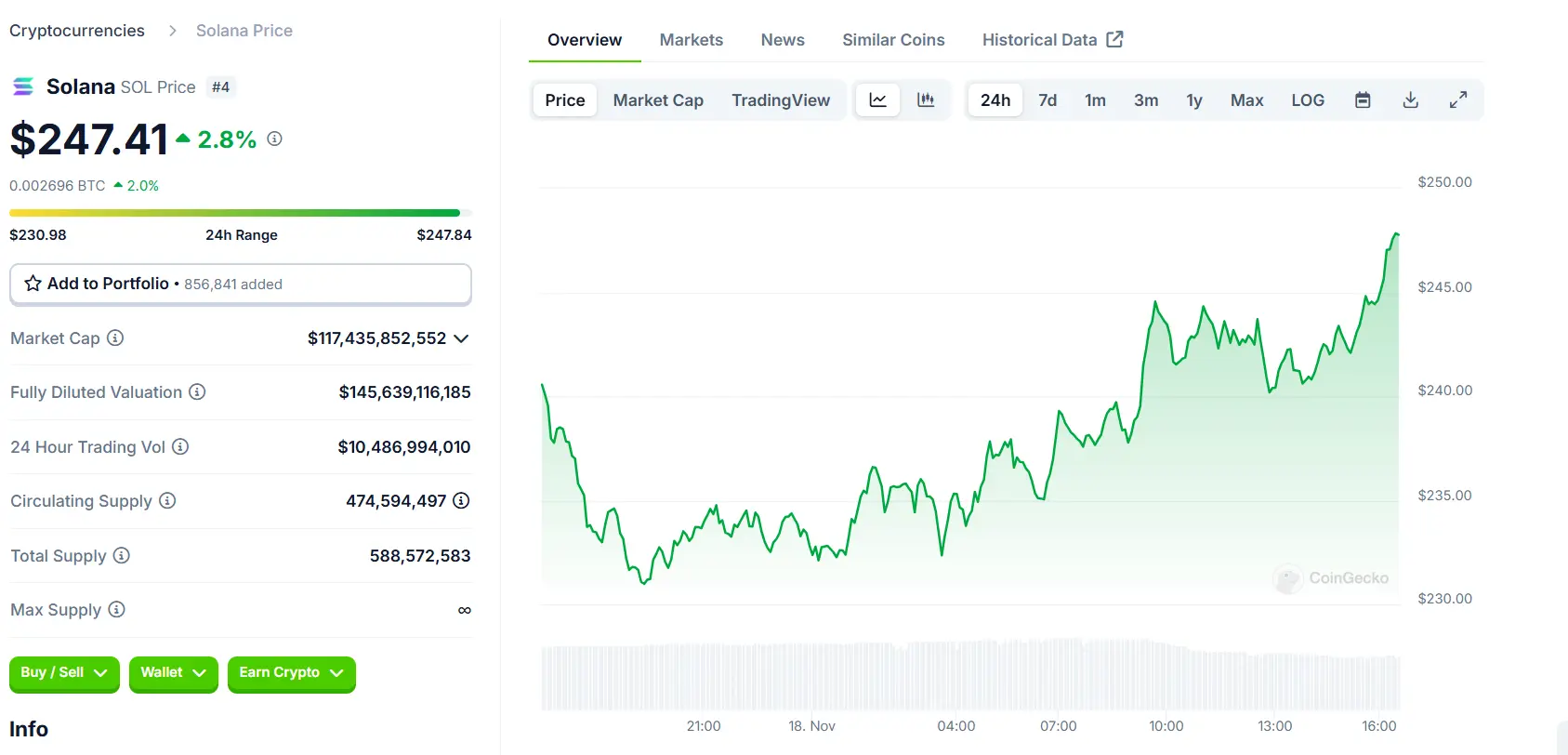This screenshot has height=755, width=1568.
Task: Click the 0.002696 BTC value
Action: (58, 186)
